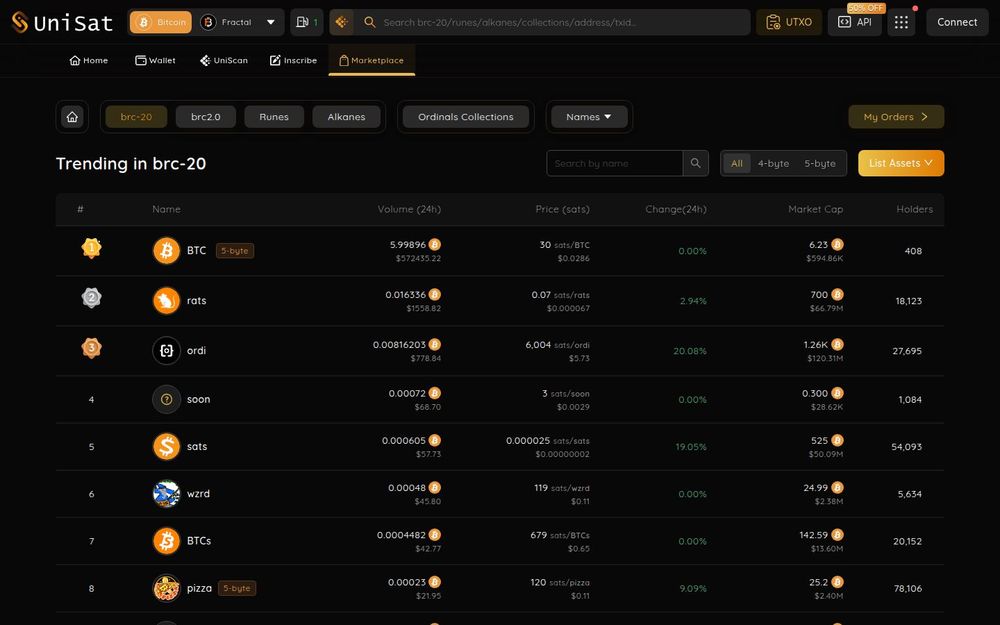Filter trending list by 5-byte
The height and width of the screenshot is (625, 1000).
pos(820,163)
